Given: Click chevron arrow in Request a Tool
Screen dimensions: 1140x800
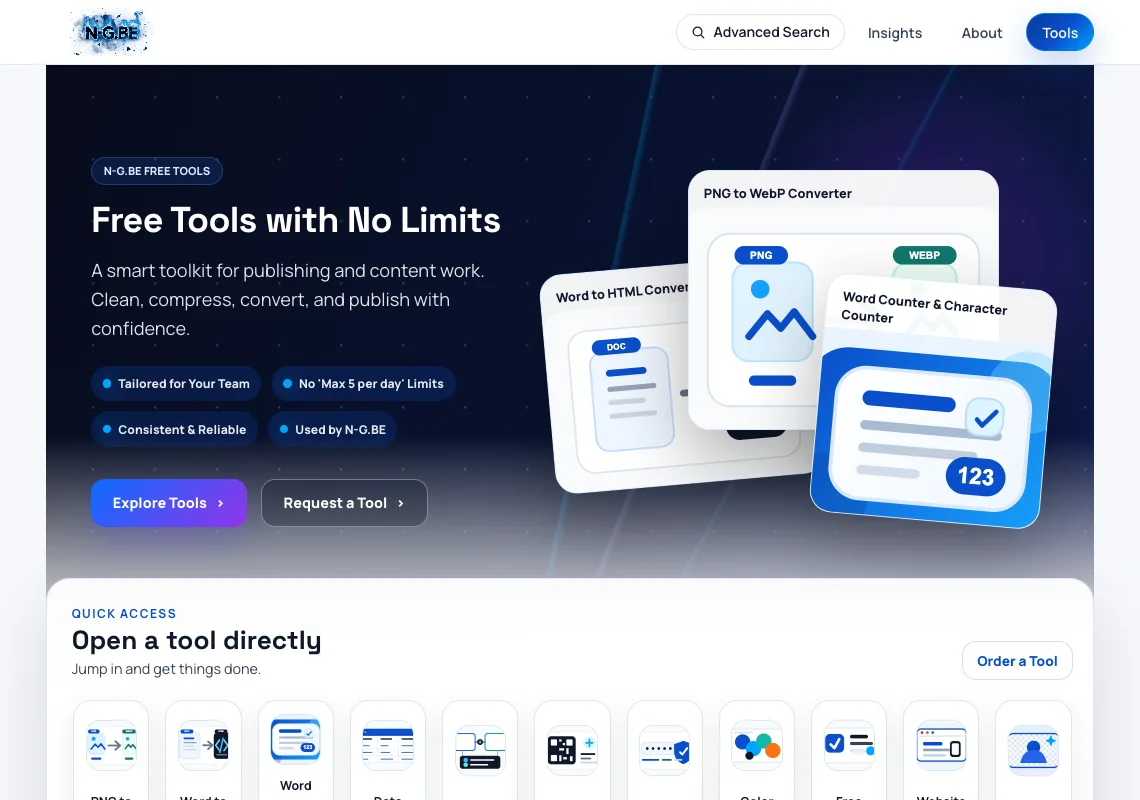Looking at the screenshot, I should [401, 503].
